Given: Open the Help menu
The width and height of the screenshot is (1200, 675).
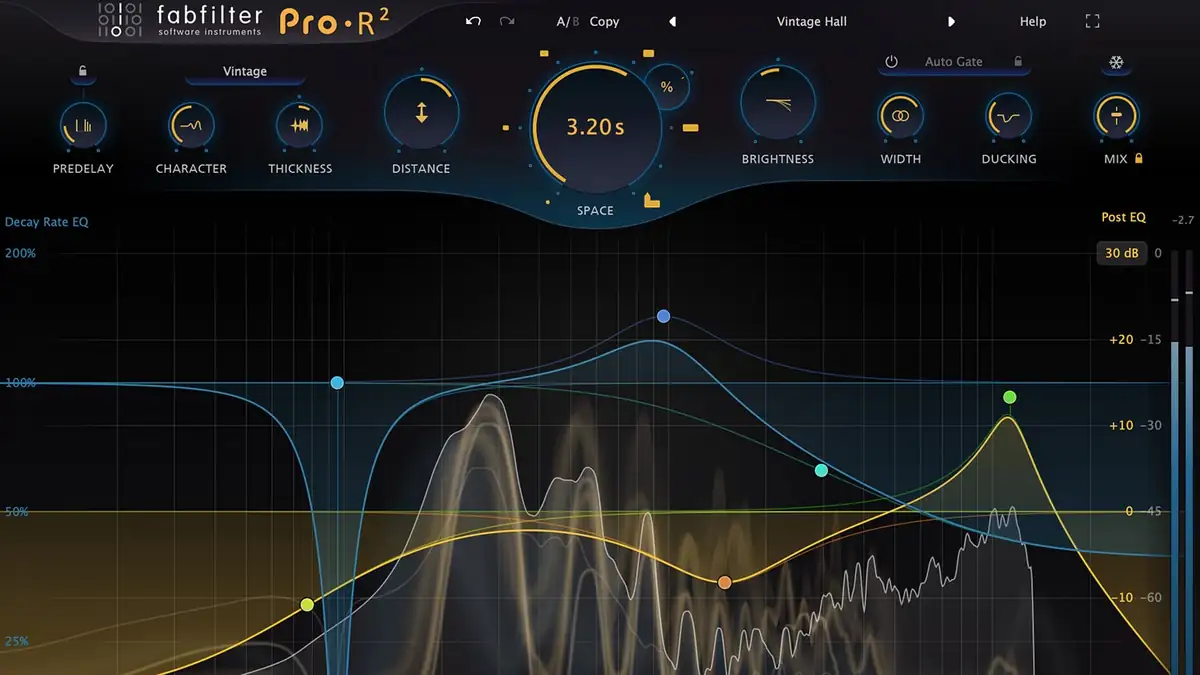Looking at the screenshot, I should pyautogui.click(x=1032, y=21).
